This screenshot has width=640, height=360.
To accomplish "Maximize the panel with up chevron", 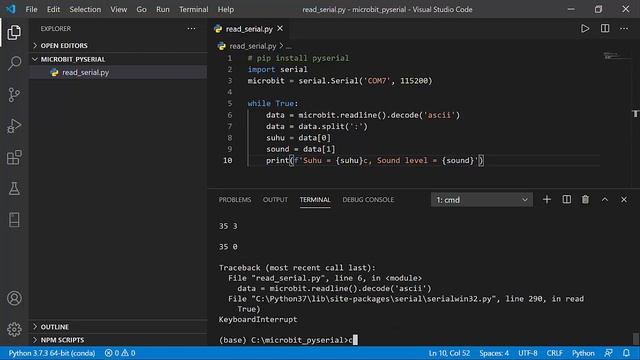I will [605, 200].
